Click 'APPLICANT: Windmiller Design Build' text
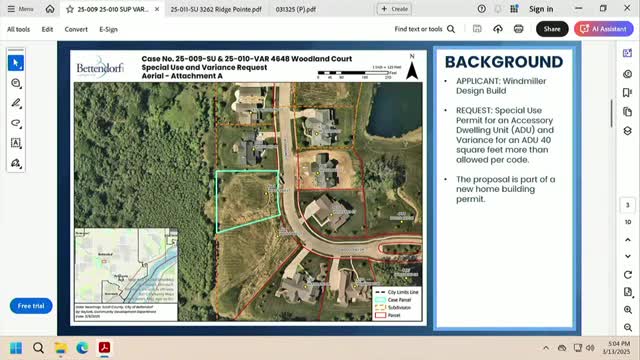 coord(501,86)
